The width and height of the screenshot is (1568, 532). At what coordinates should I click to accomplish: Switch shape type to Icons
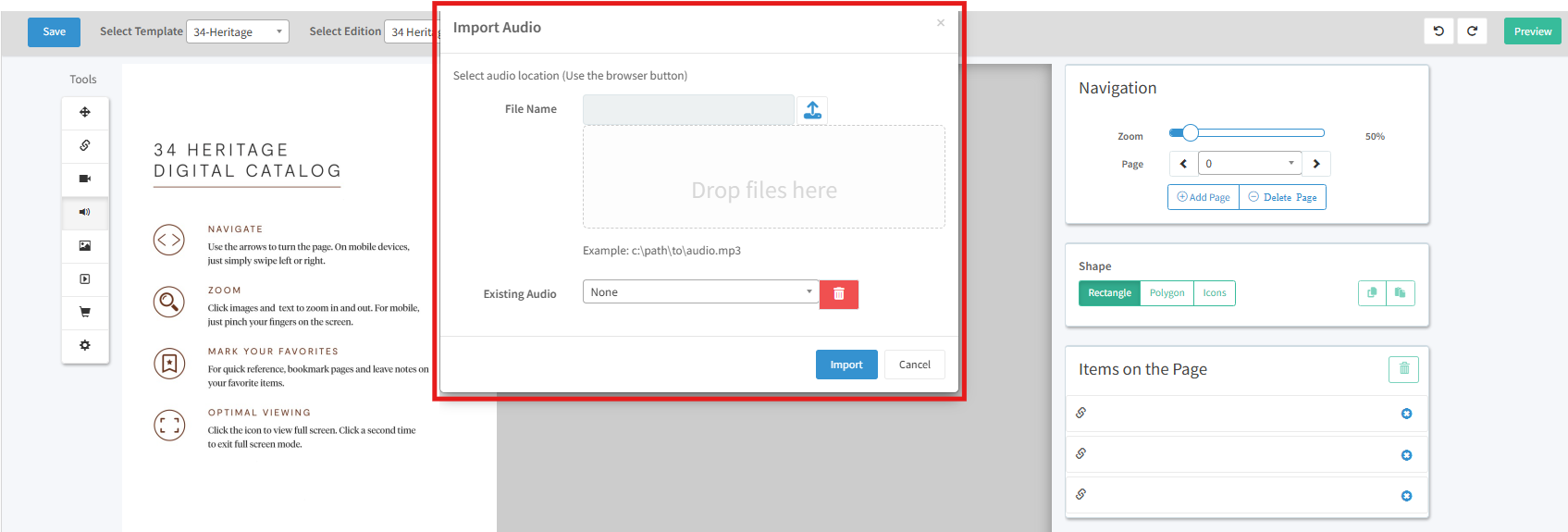[x=1215, y=293]
